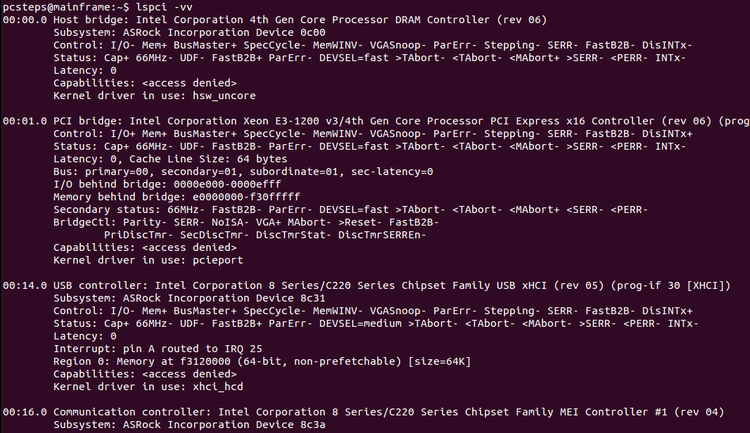
Task: Click the BridgeCtl Parity line
Action: click(246, 222)
